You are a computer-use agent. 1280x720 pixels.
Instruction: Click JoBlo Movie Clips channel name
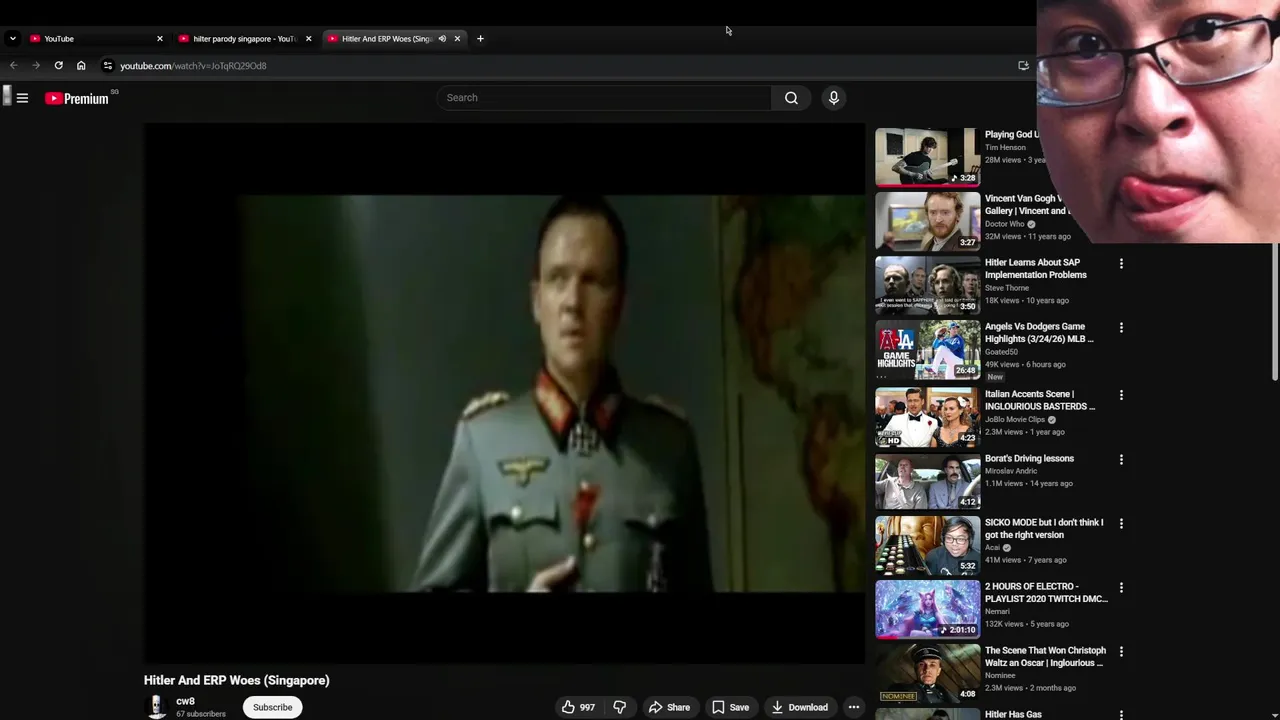coord(1015,420)
